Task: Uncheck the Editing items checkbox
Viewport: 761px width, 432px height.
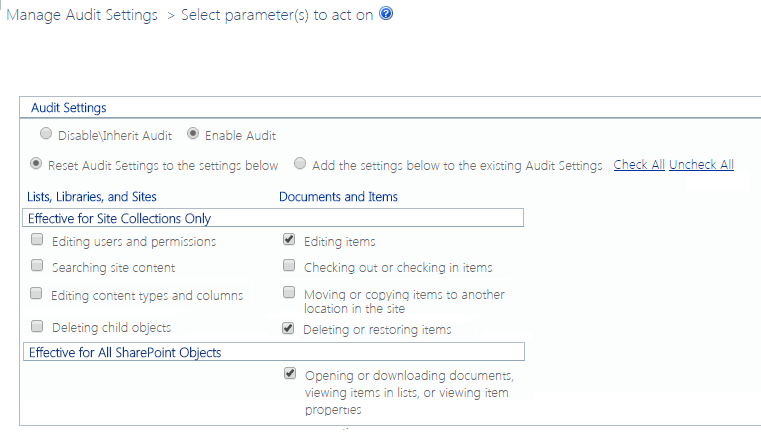Action: (289, 240)
